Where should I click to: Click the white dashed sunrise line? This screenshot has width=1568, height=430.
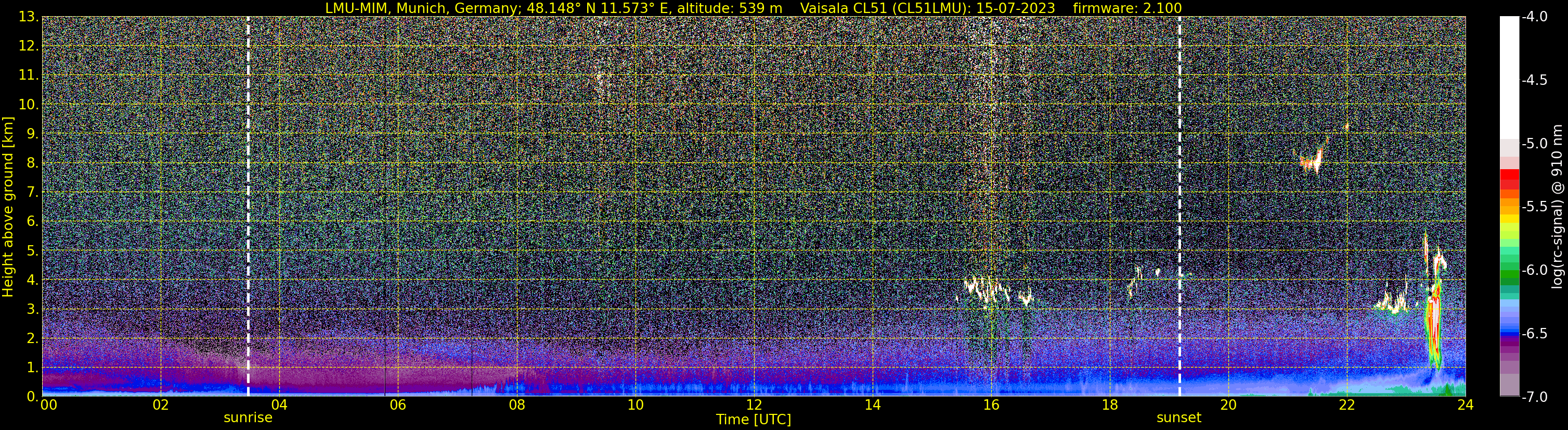[249, 207]
